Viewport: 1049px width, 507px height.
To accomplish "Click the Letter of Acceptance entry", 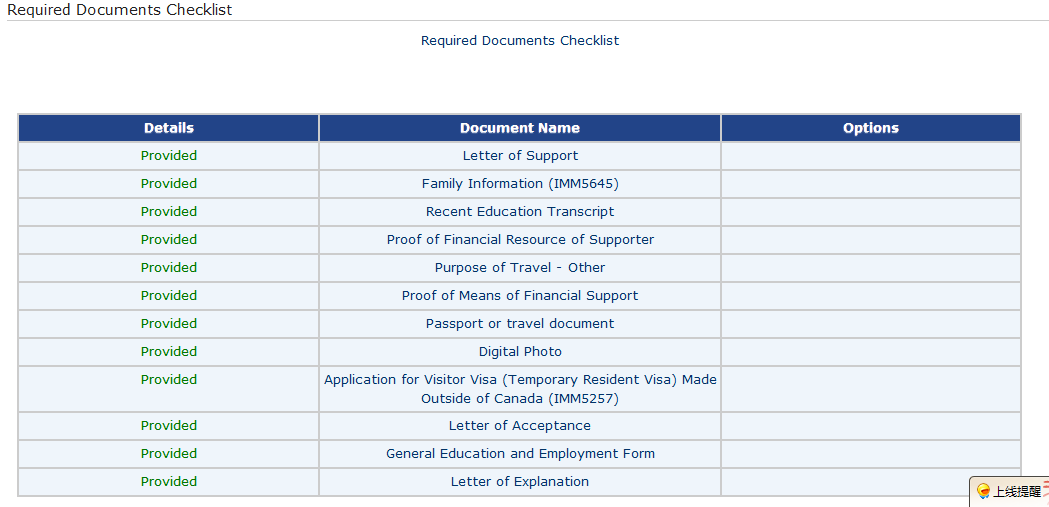I will pyautogui.click(x=520, y=426).
